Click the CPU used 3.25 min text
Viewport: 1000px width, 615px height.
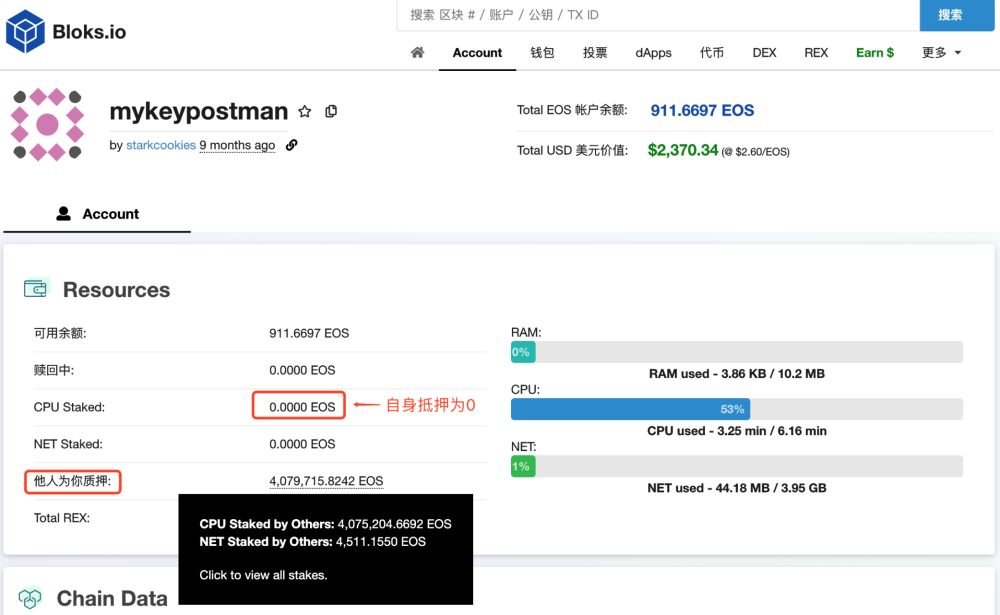pyautogui.click(x=737, y=431)
